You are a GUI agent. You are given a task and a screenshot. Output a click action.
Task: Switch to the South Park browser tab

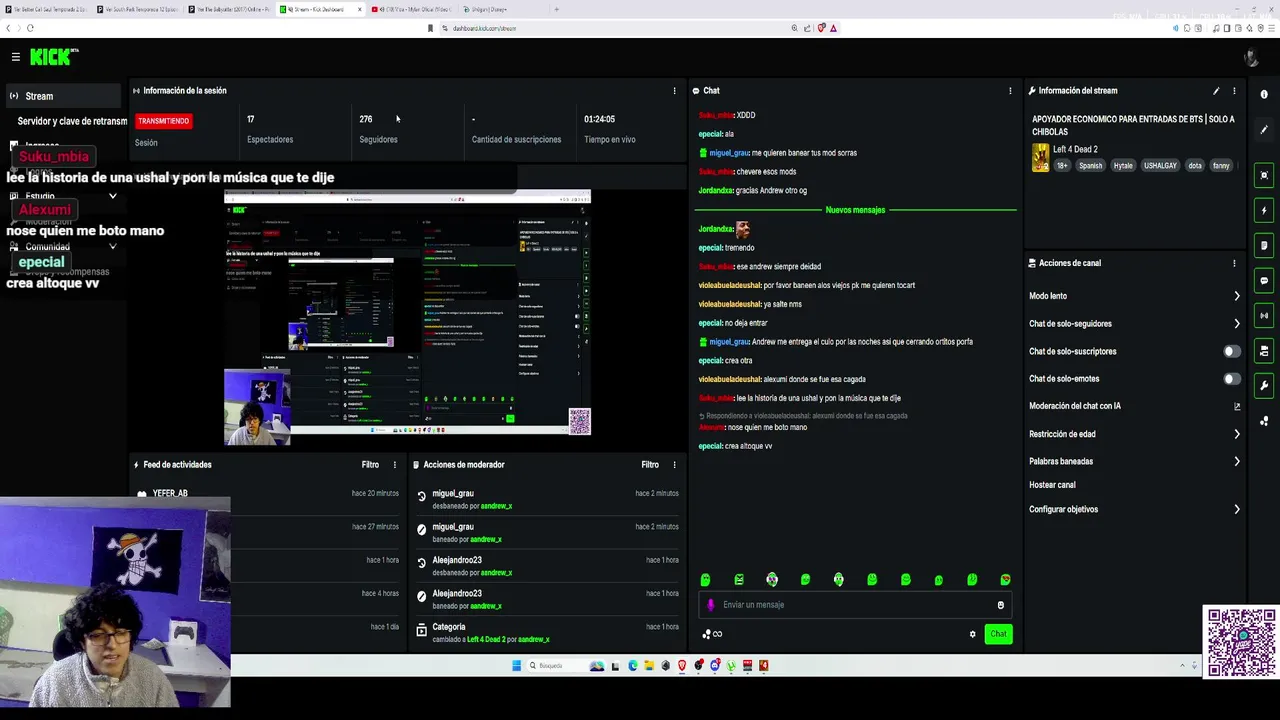point(136,9)
